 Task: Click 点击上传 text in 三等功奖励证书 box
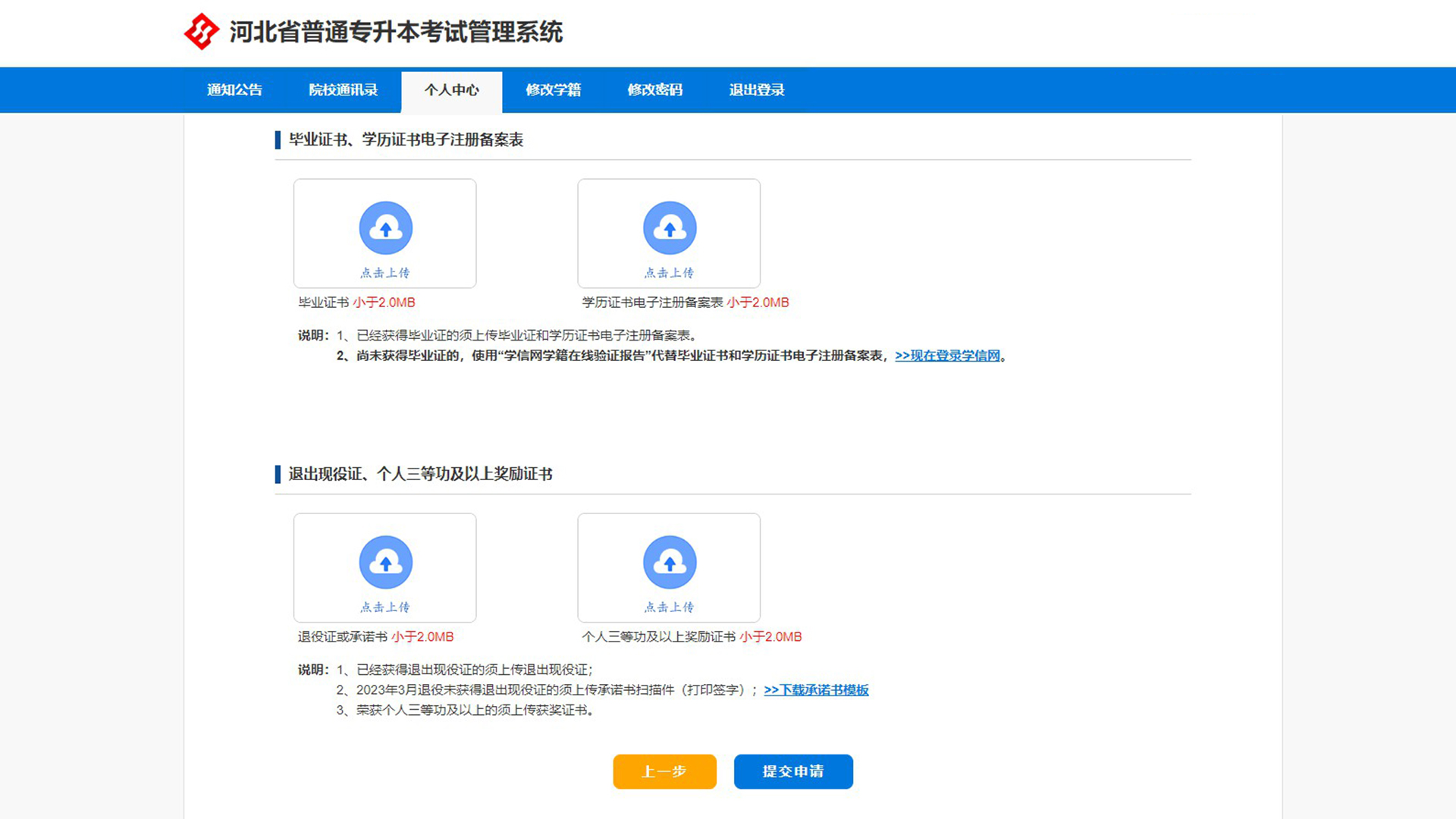669,607
